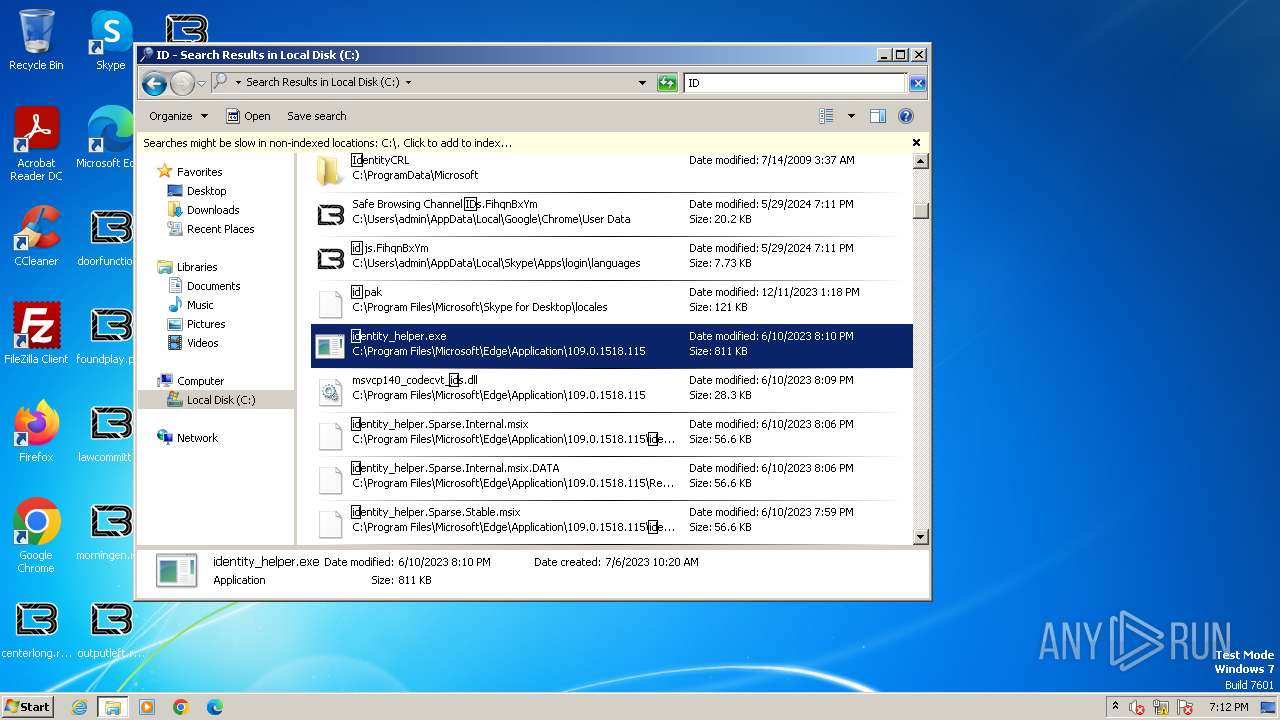The width and height of the screenshot is (1280, 720).
Task: Select identity_helper.Sparse.Internal.msix.DATA result
Action: coord(611,477)
